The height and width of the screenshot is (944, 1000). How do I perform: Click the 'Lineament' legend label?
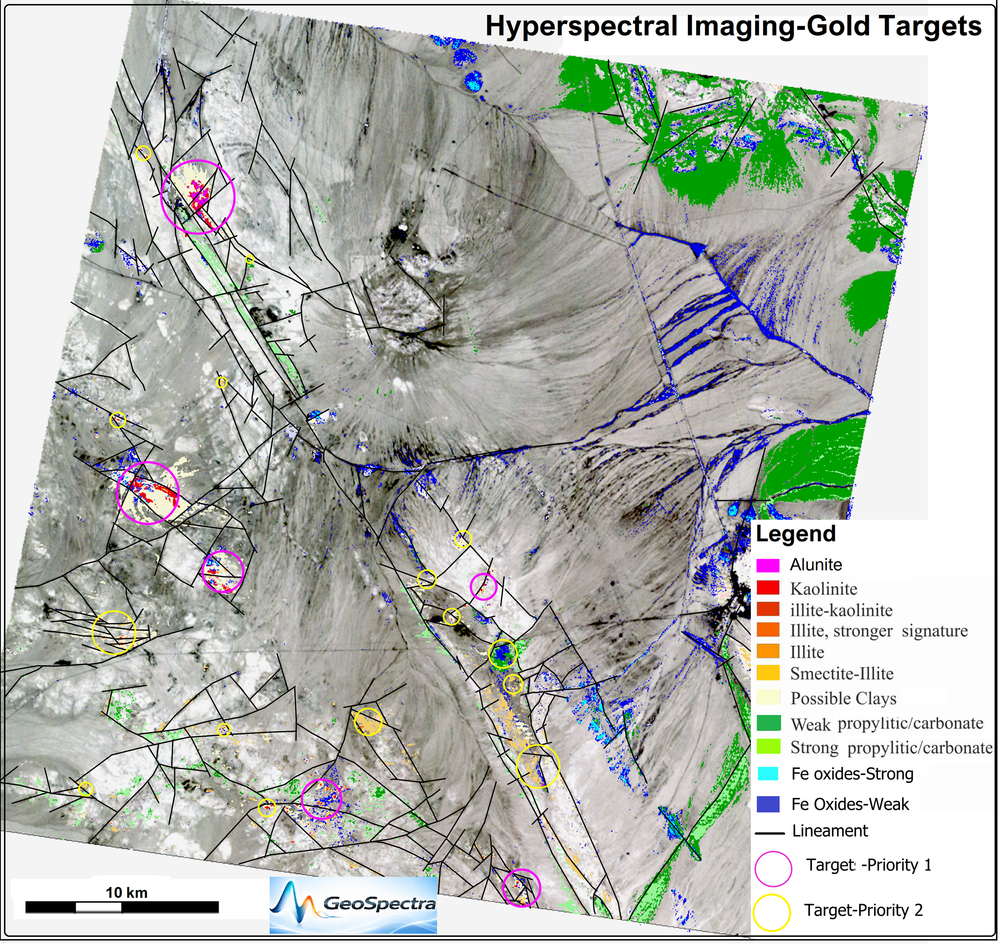point(830,831)
